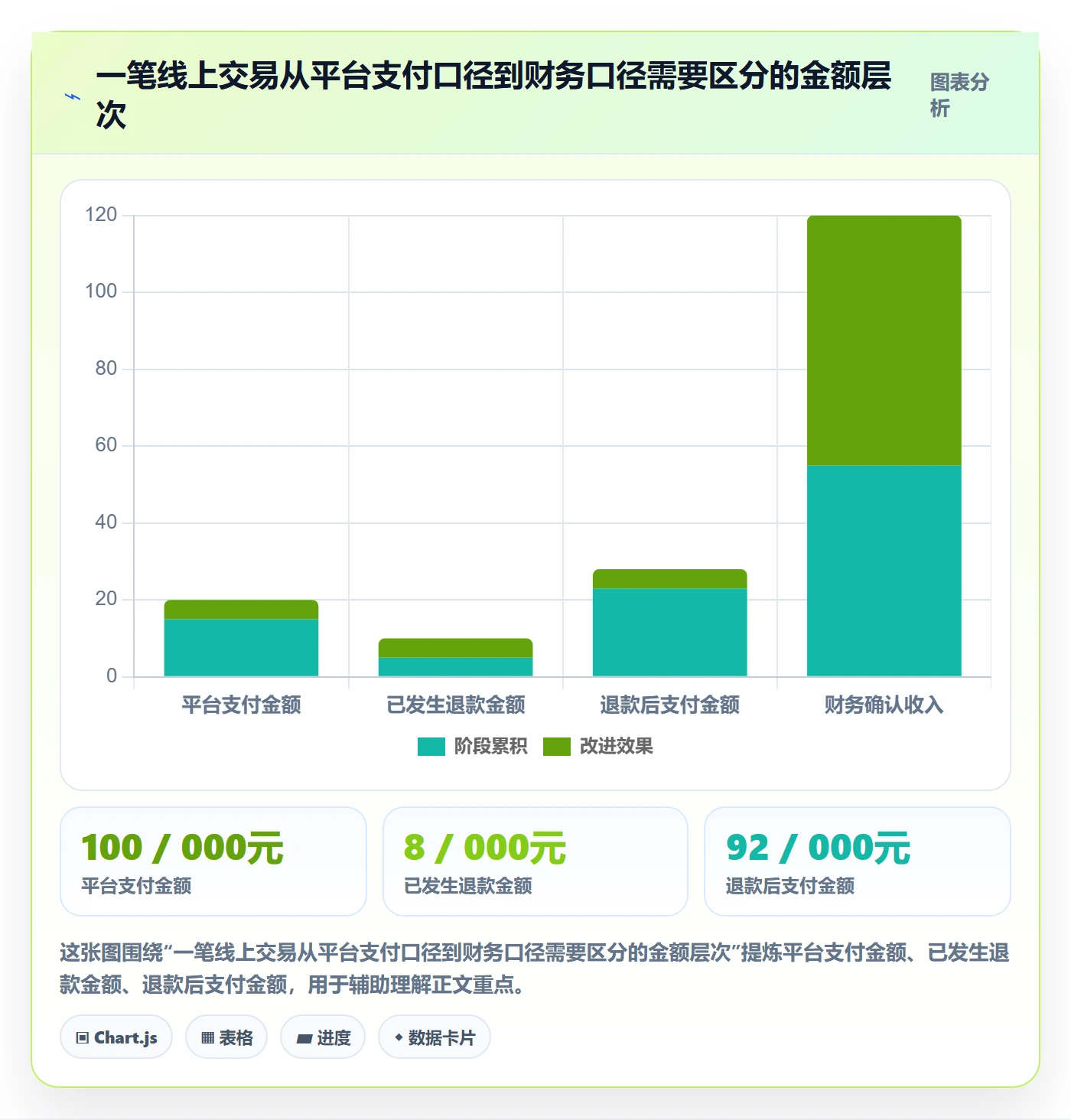Click the Chart.js chip square icon
The height and width of the screenshot is (1120, 1071).
pyautogui.click(x=83, y=1038)
